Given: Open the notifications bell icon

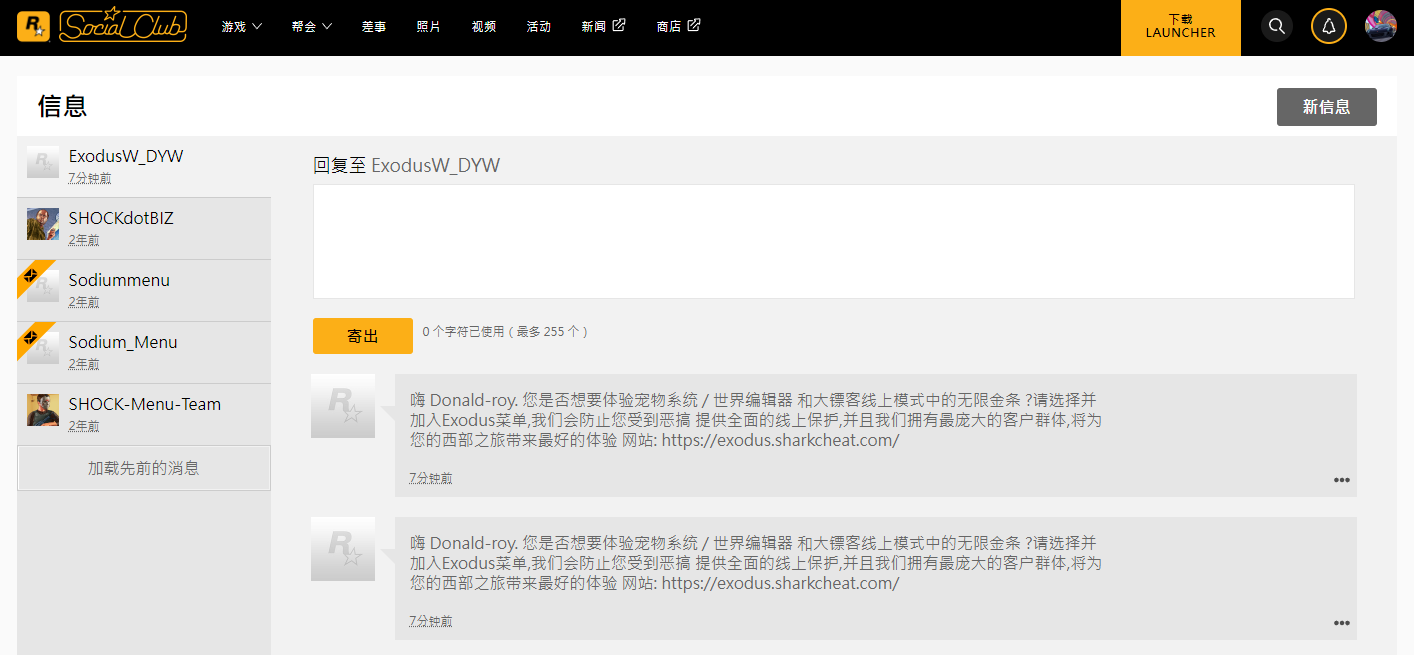Looking at the screenshot, I should pyautogui.click(x=1329, y=26).
